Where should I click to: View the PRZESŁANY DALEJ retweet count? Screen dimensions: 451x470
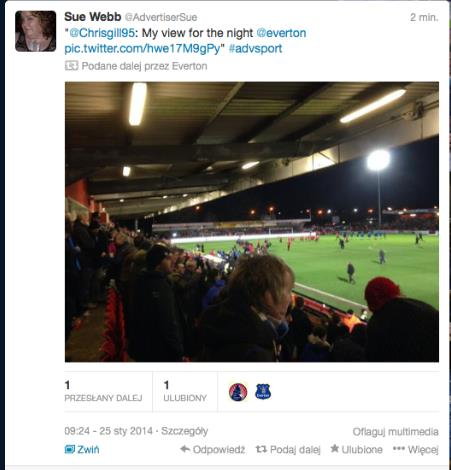[103, 391]
